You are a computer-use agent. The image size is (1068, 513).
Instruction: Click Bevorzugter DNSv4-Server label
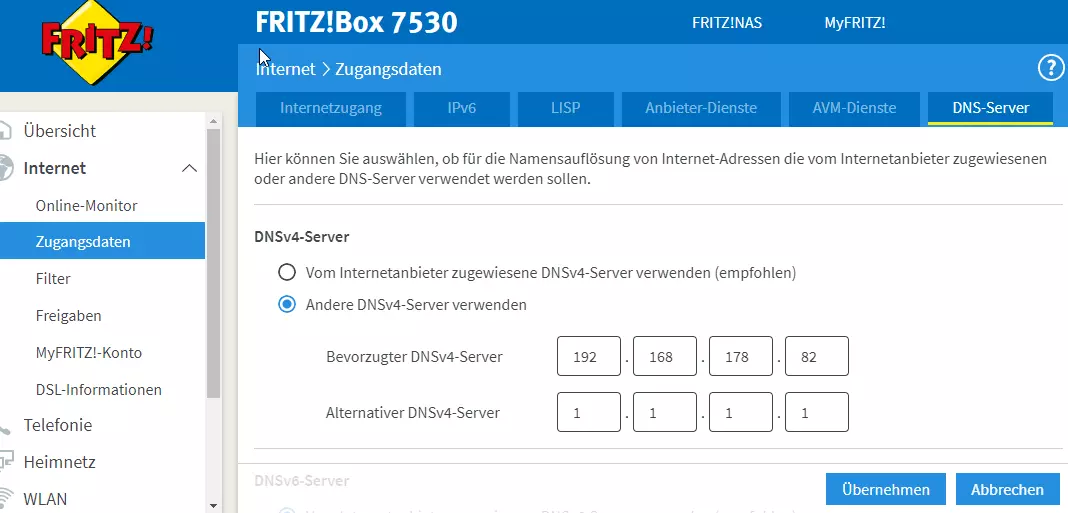click(x=414, y=356)
